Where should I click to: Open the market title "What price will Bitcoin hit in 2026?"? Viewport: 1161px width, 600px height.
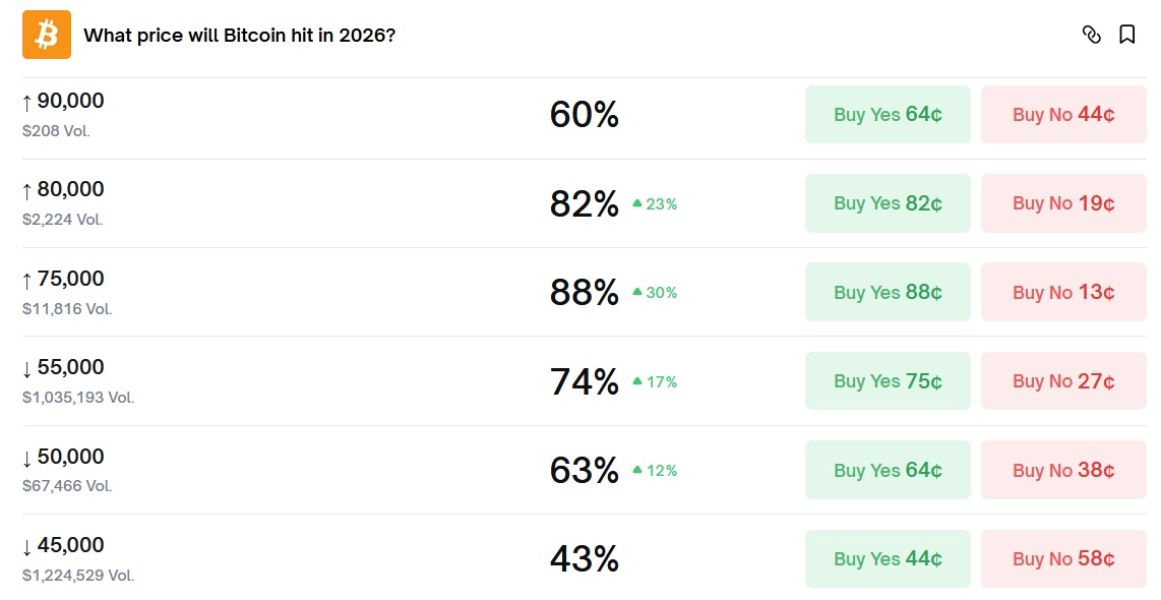[239, 35]
